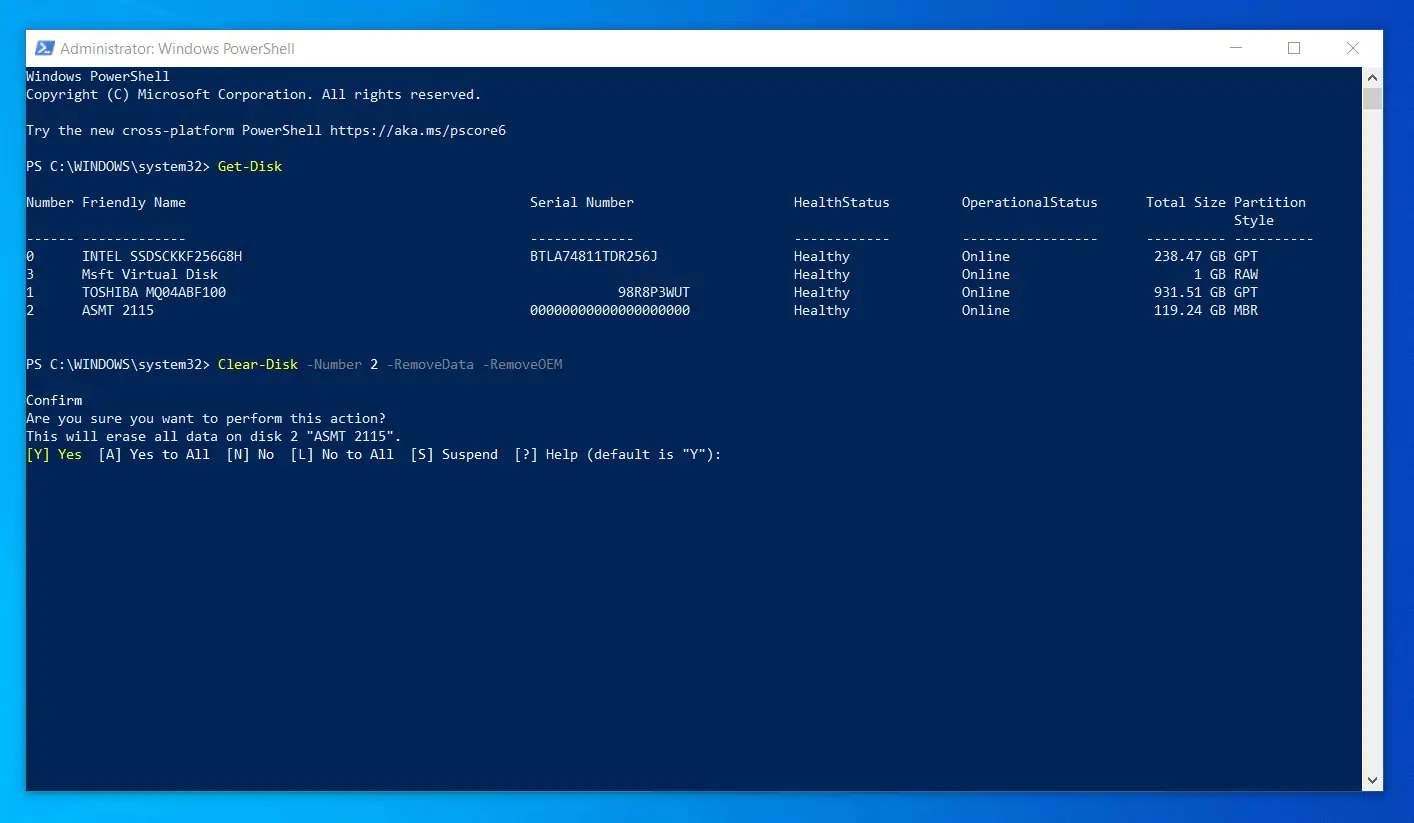Click the "Confirm" heading text

coord(54,400)
